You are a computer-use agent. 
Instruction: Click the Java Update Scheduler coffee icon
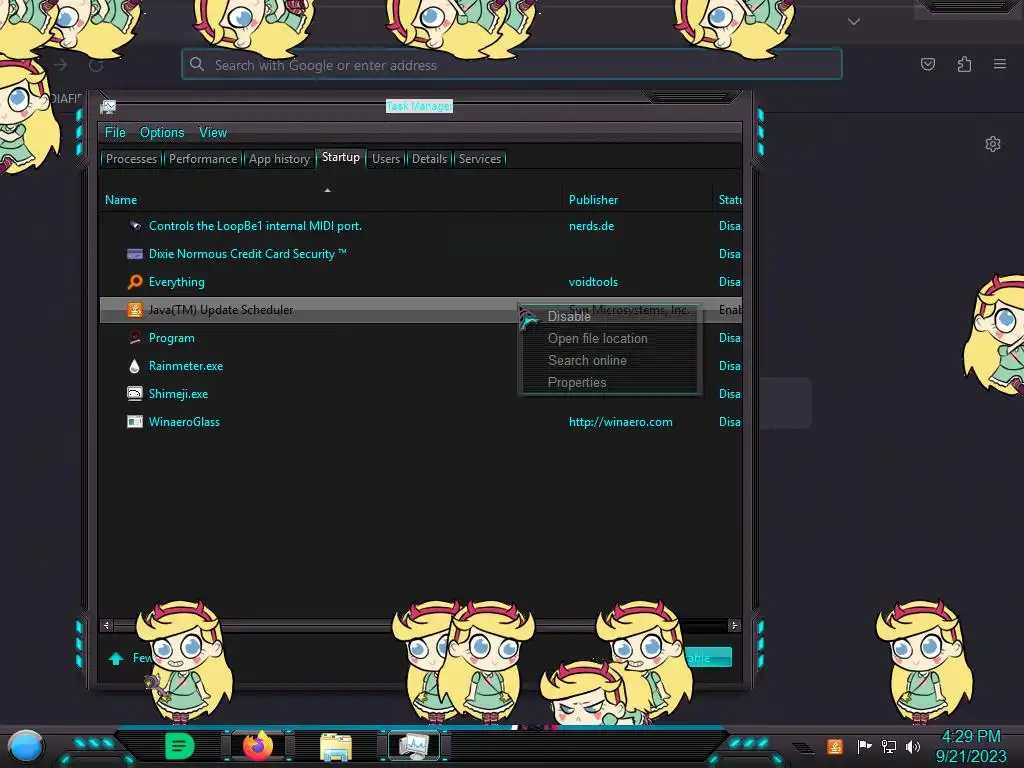pos(135,310)
